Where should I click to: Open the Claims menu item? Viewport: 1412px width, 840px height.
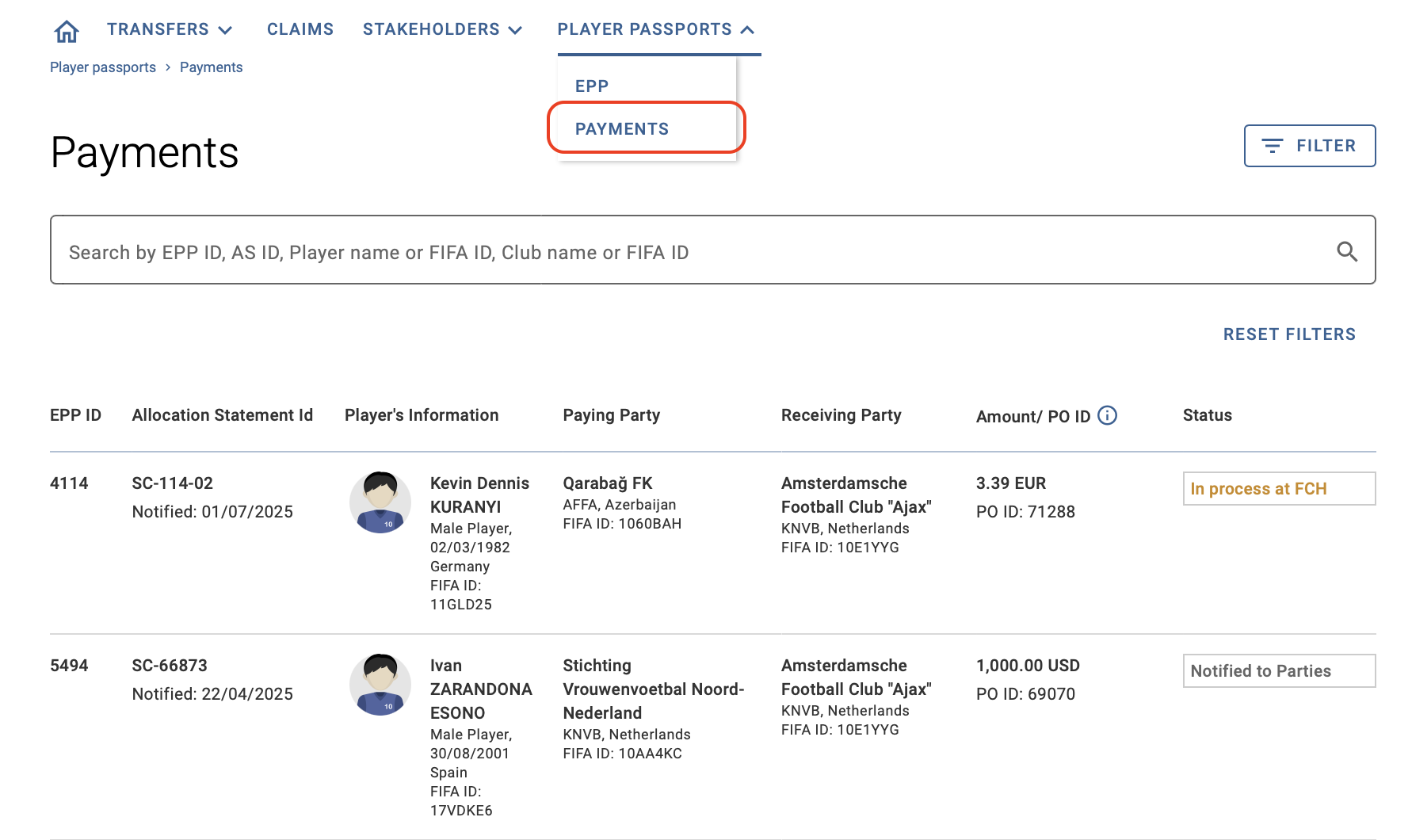(x=300, y=29)
